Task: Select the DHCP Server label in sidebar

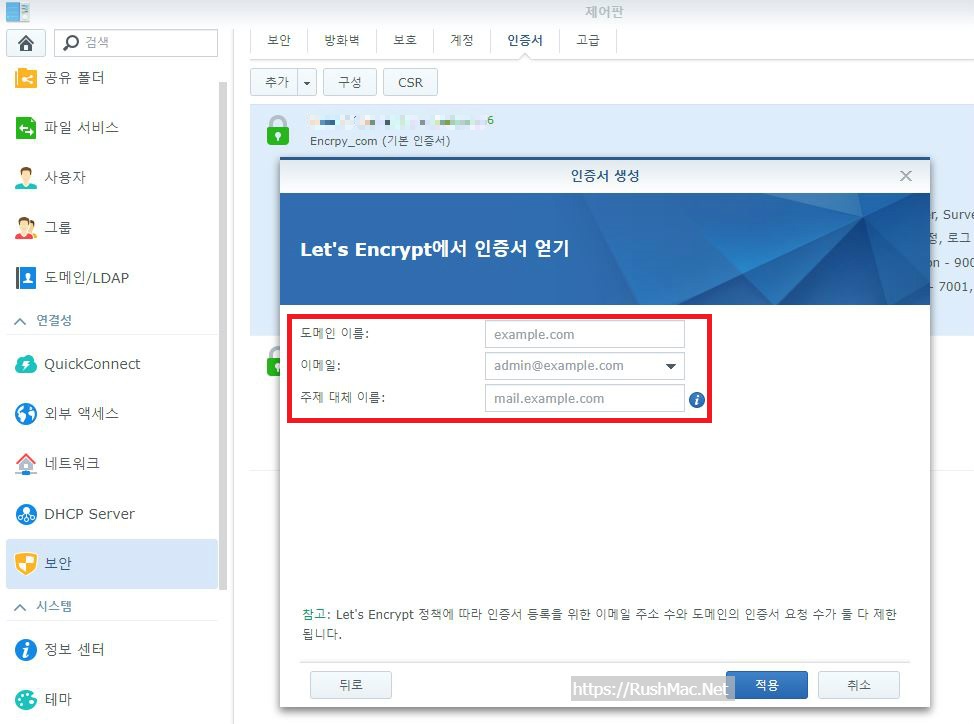Action: click(89, 514)
